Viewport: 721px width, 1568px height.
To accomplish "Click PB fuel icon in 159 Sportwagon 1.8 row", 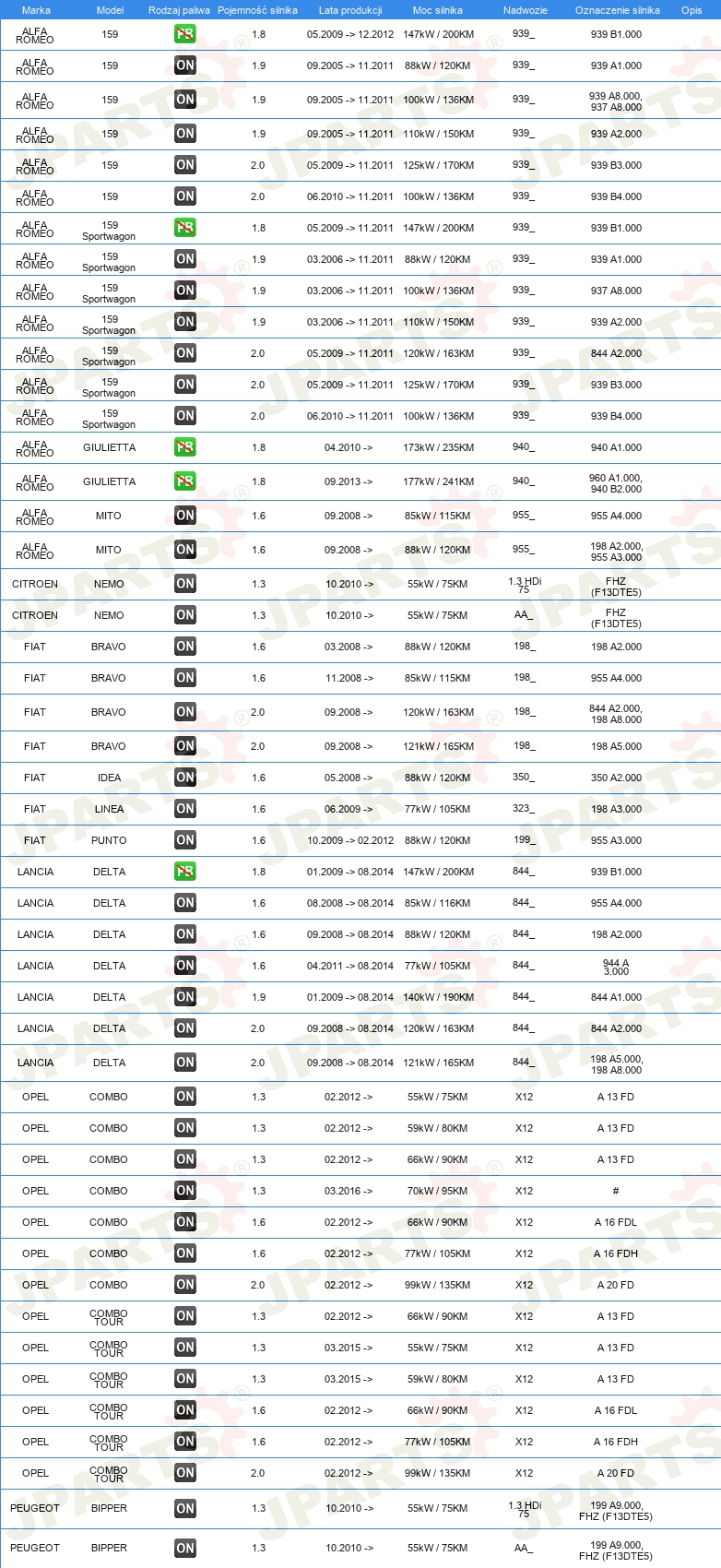I will click(185, 228).
